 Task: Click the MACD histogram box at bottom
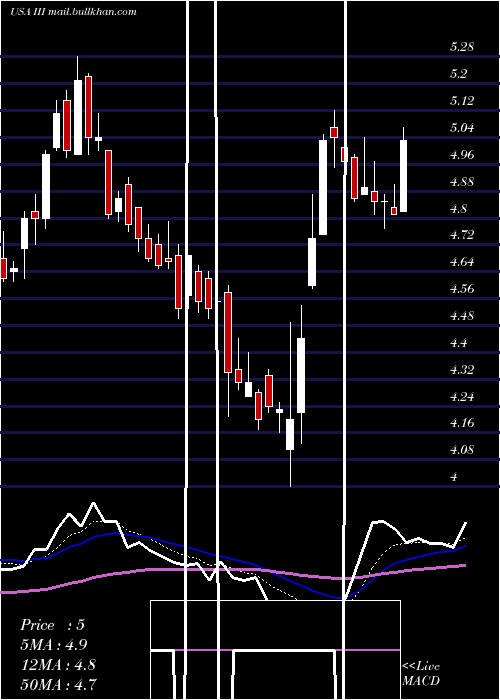275,650
